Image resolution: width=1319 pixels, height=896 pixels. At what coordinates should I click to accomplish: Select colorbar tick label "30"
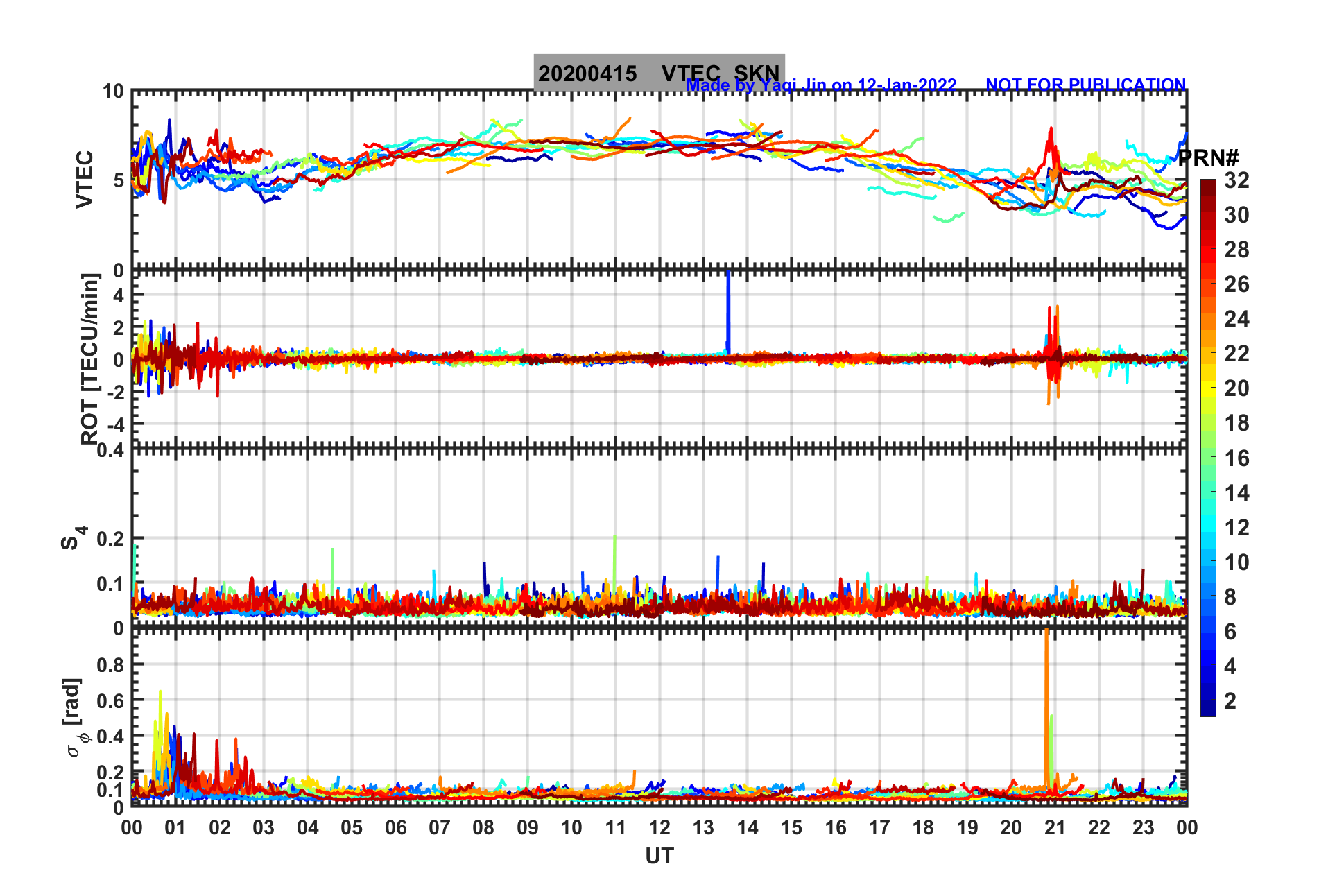1236,215
